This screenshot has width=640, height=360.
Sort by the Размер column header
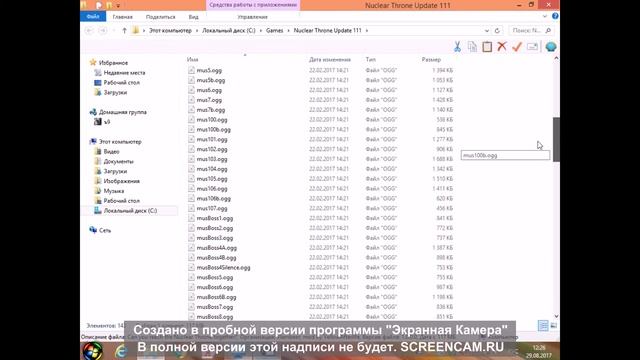click(431, 60)
